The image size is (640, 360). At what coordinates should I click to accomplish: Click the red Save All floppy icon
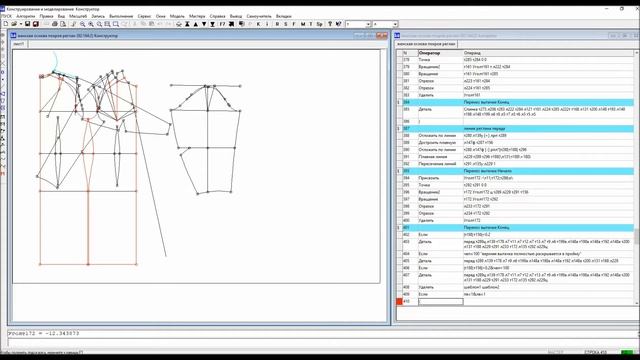[x=36, y=24]
